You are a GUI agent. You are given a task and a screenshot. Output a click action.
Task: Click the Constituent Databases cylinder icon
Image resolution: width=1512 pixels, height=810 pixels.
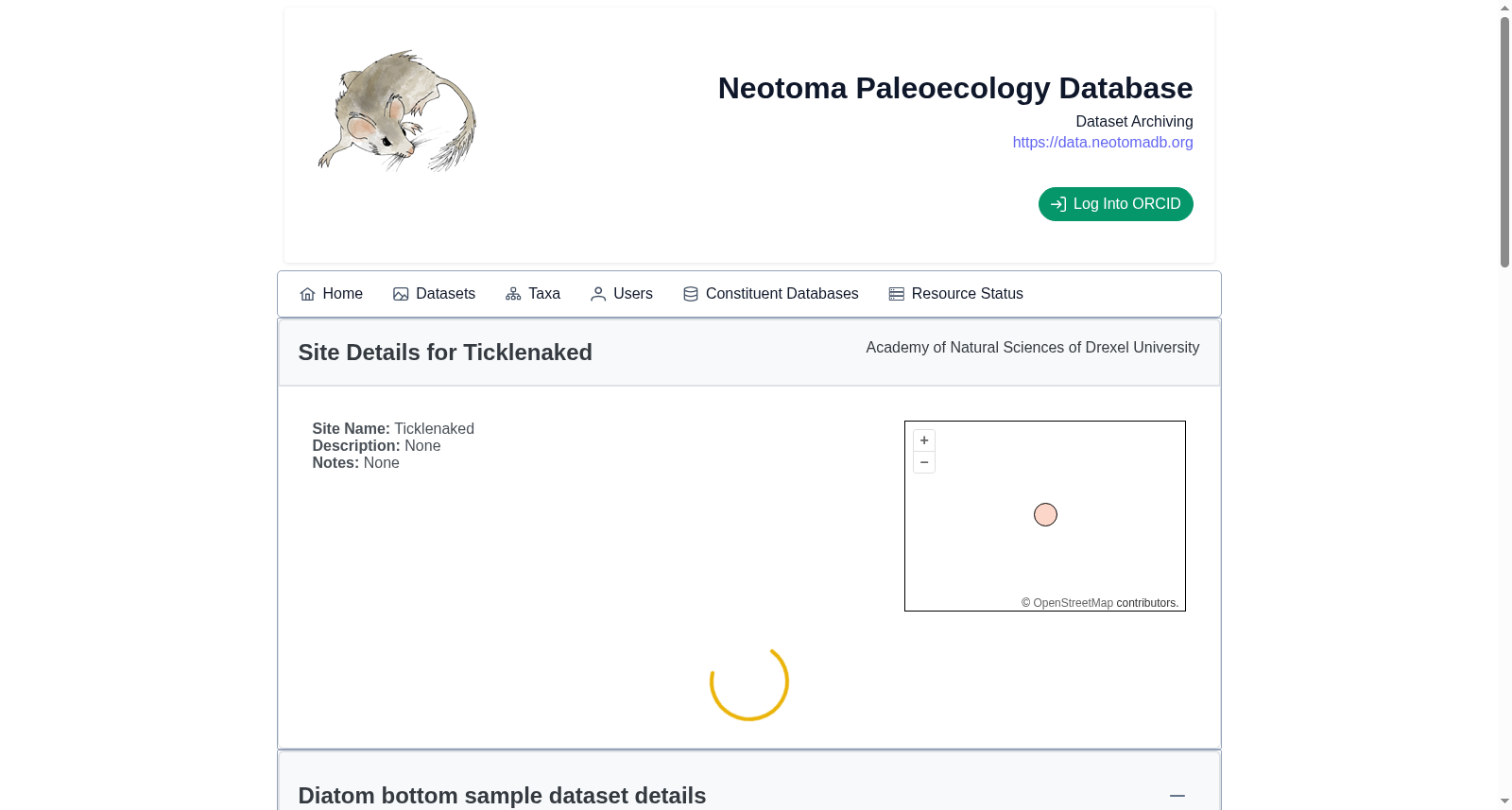tap(691, 294)
